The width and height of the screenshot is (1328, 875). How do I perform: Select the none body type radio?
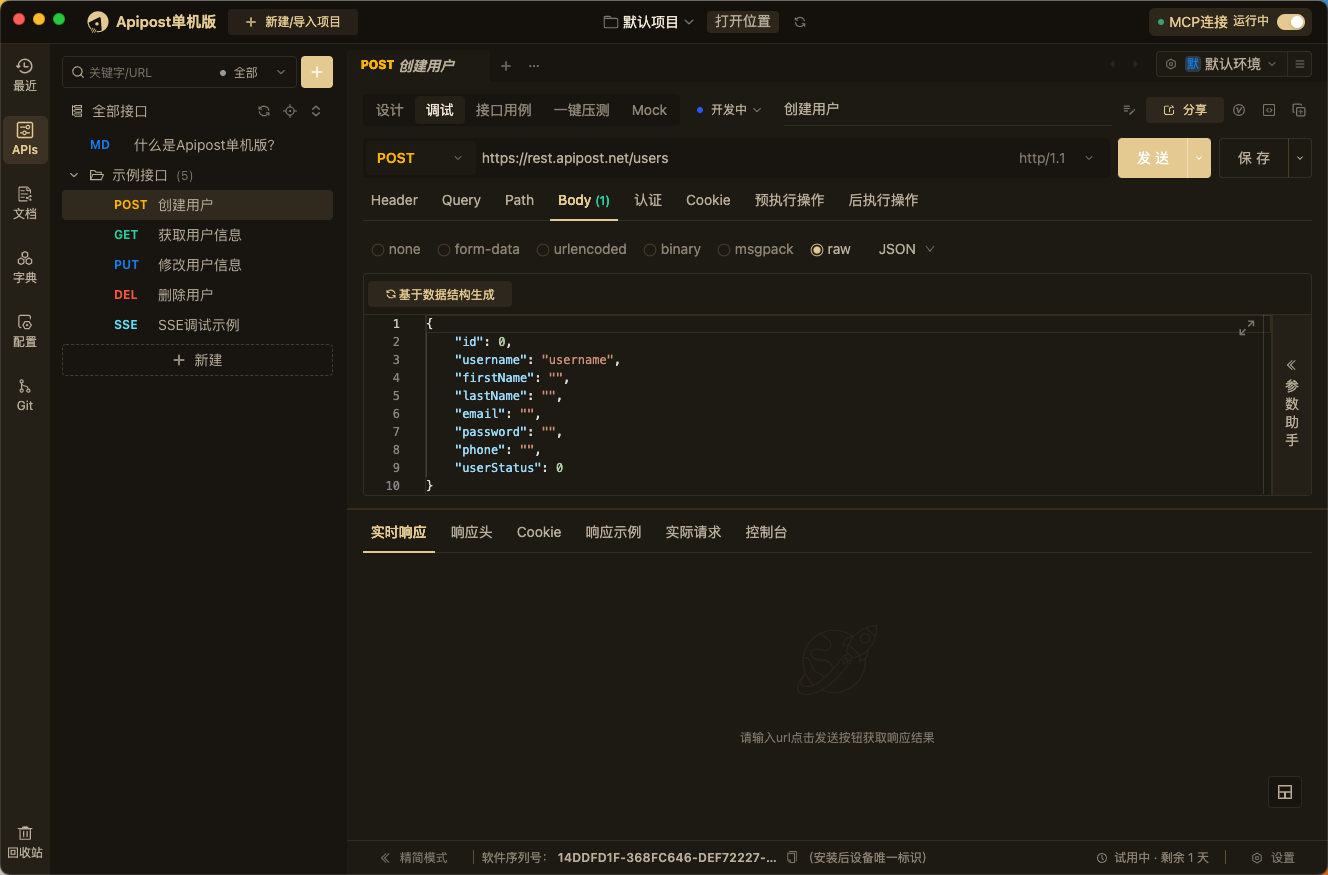point(378,250)
